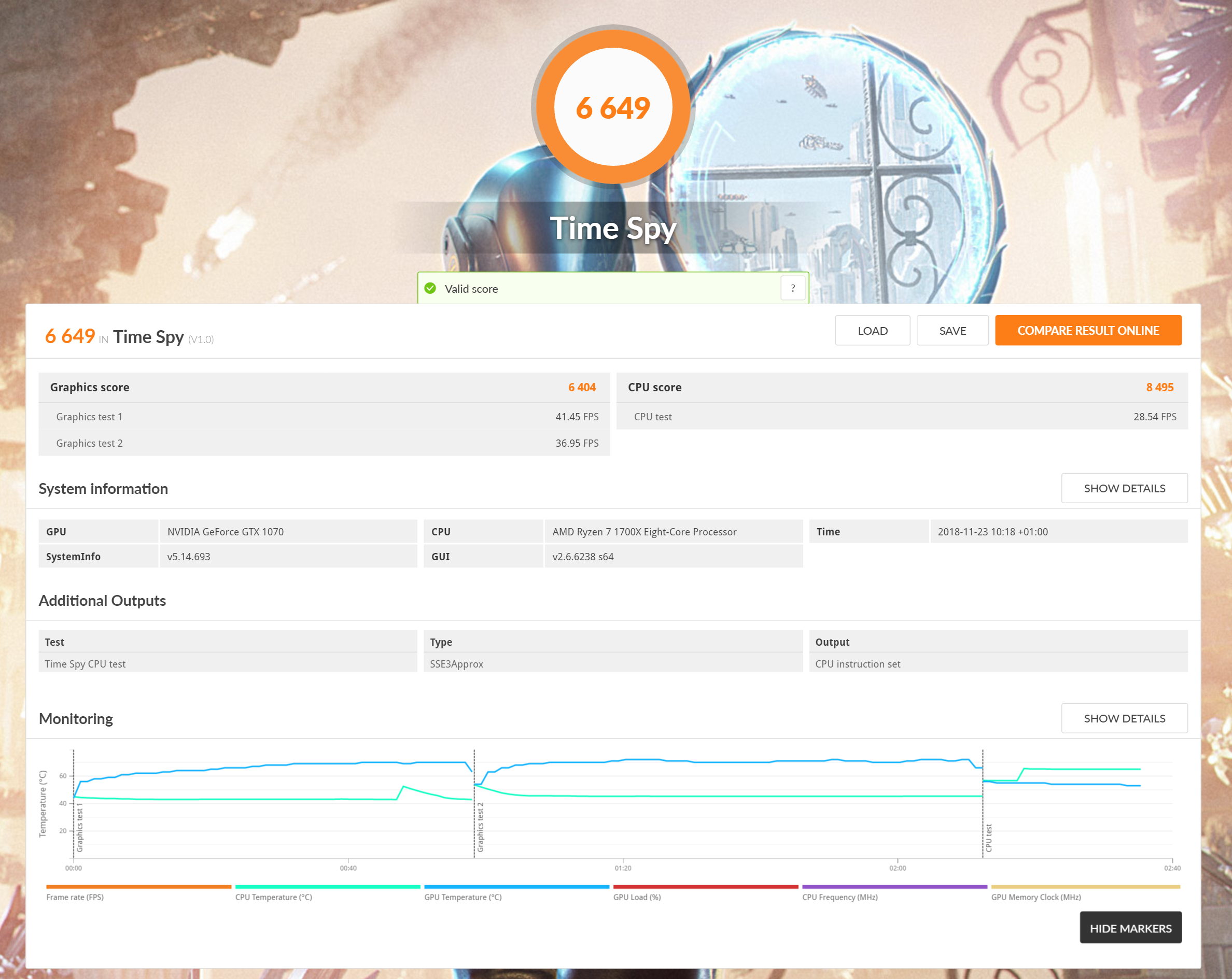Click the large orange score circle

point(613,107)
